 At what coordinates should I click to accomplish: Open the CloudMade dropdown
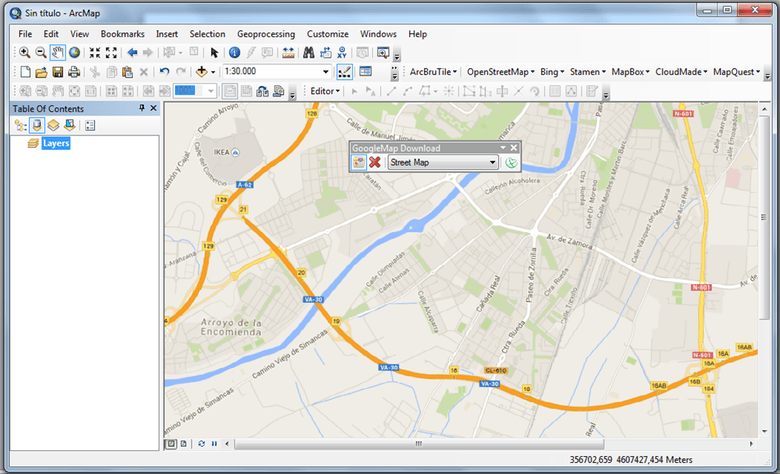point(681,72)
